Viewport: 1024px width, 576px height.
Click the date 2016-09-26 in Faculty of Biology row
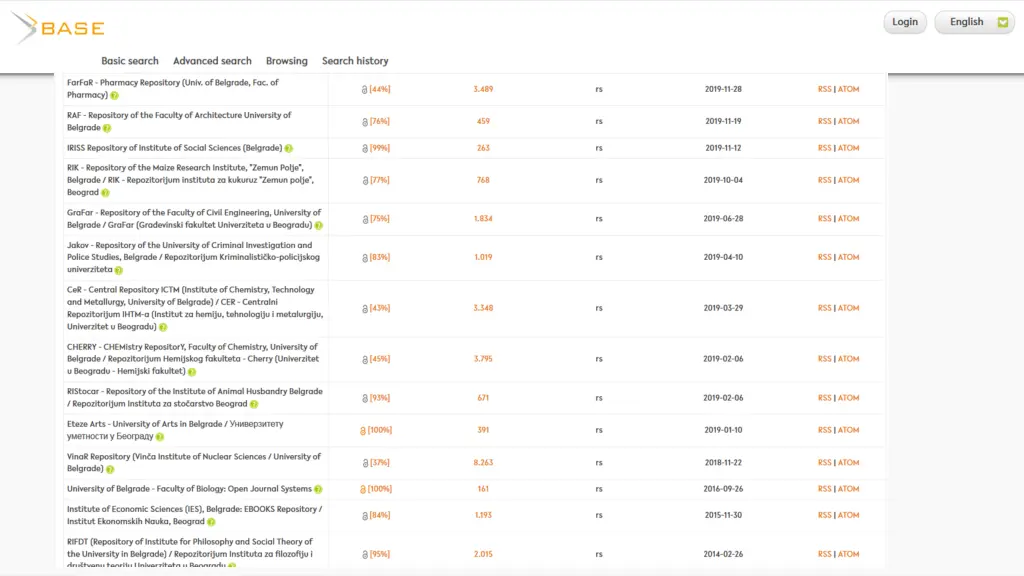pyautogui.click(x=723, y=488)
